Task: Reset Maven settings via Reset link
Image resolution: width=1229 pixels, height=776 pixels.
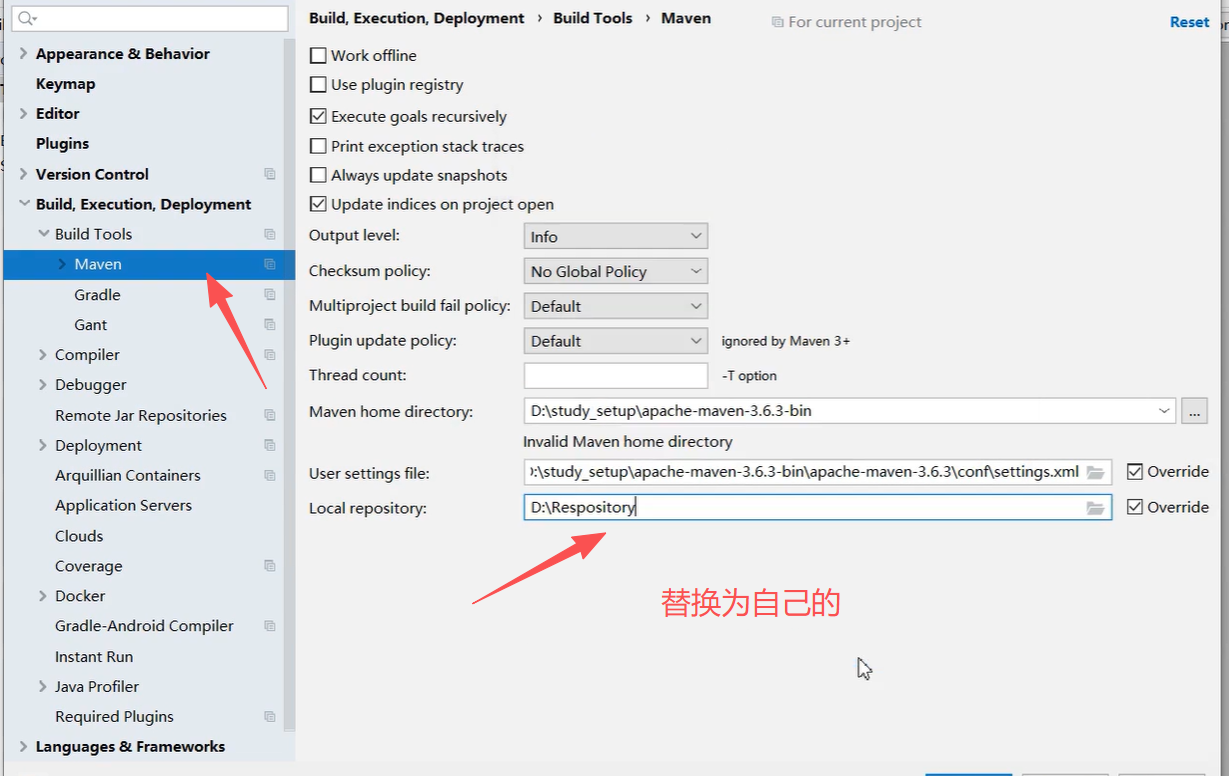Action: coord(1189,22)
